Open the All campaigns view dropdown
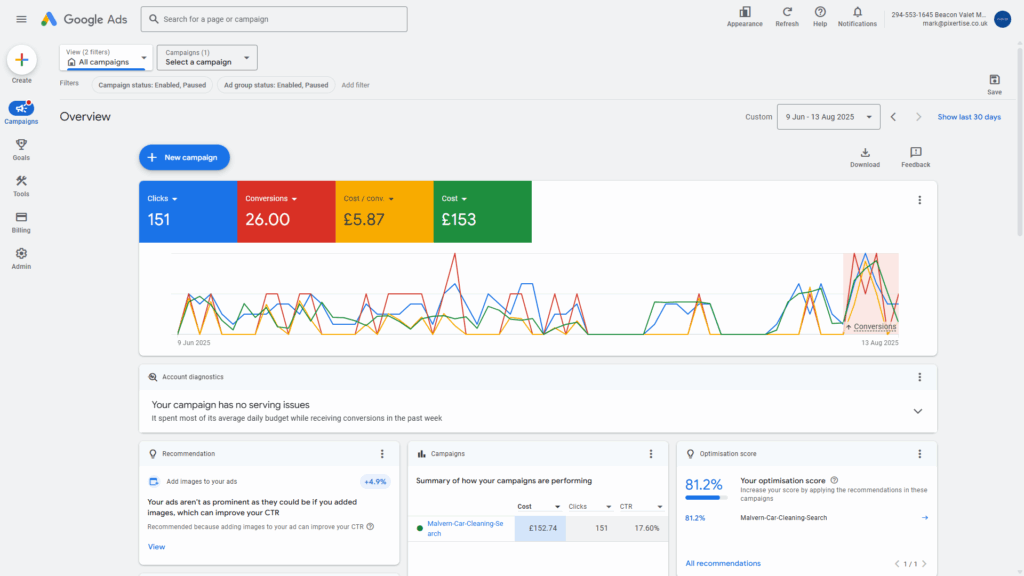 click(x=106, y=57)
